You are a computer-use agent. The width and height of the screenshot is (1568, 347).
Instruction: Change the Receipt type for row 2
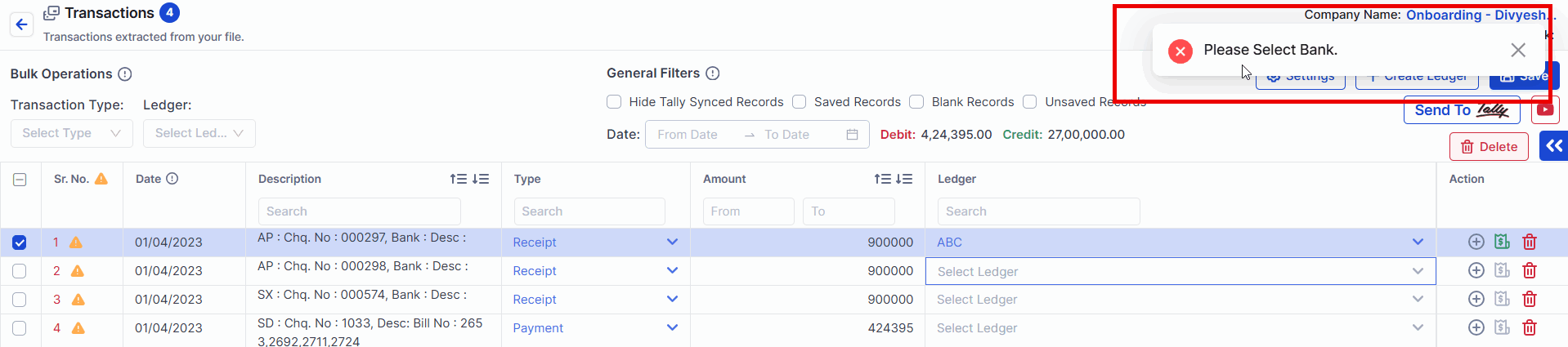[596, 271]
